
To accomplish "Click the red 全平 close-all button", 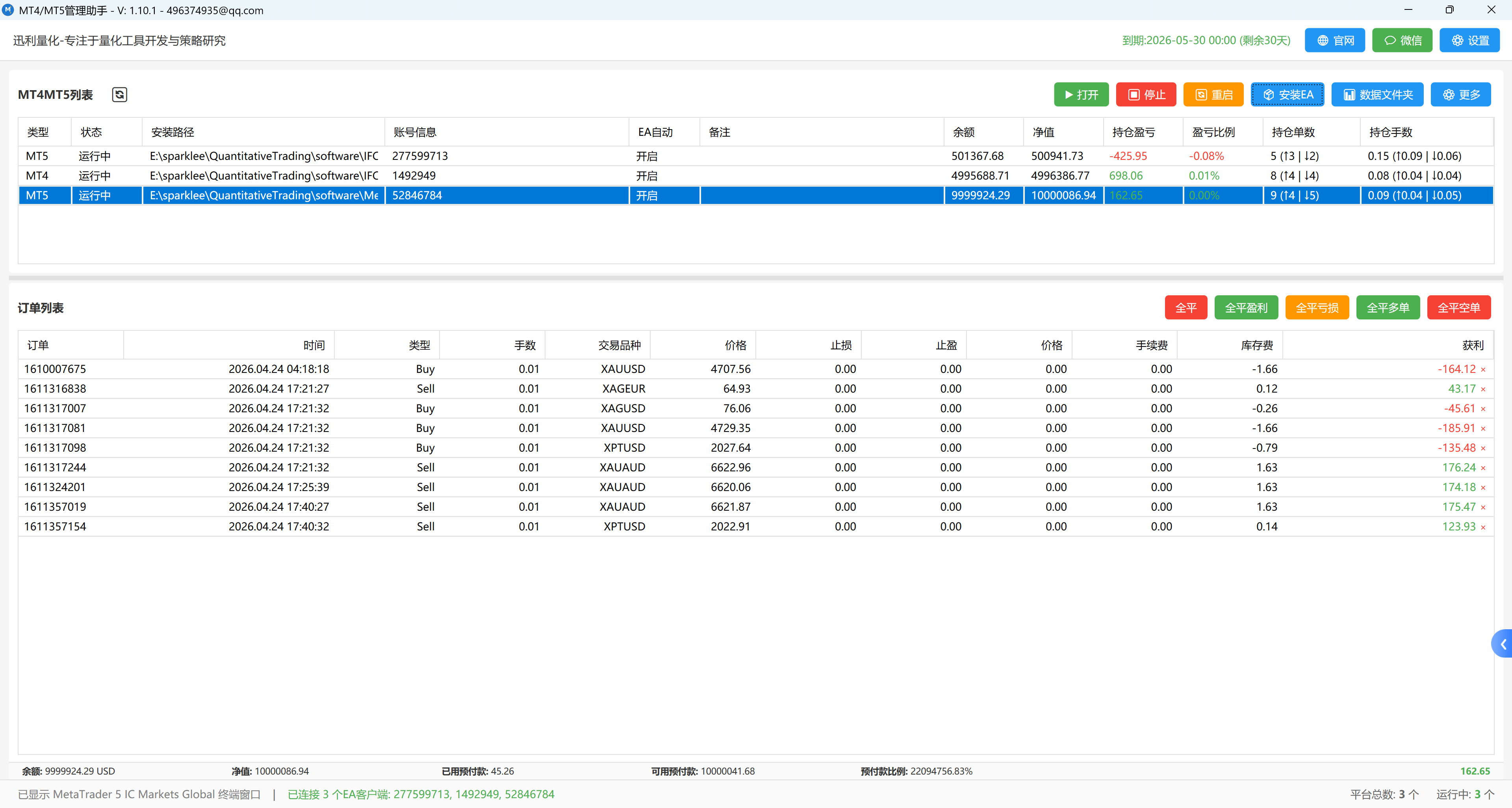I will 1185,308.
